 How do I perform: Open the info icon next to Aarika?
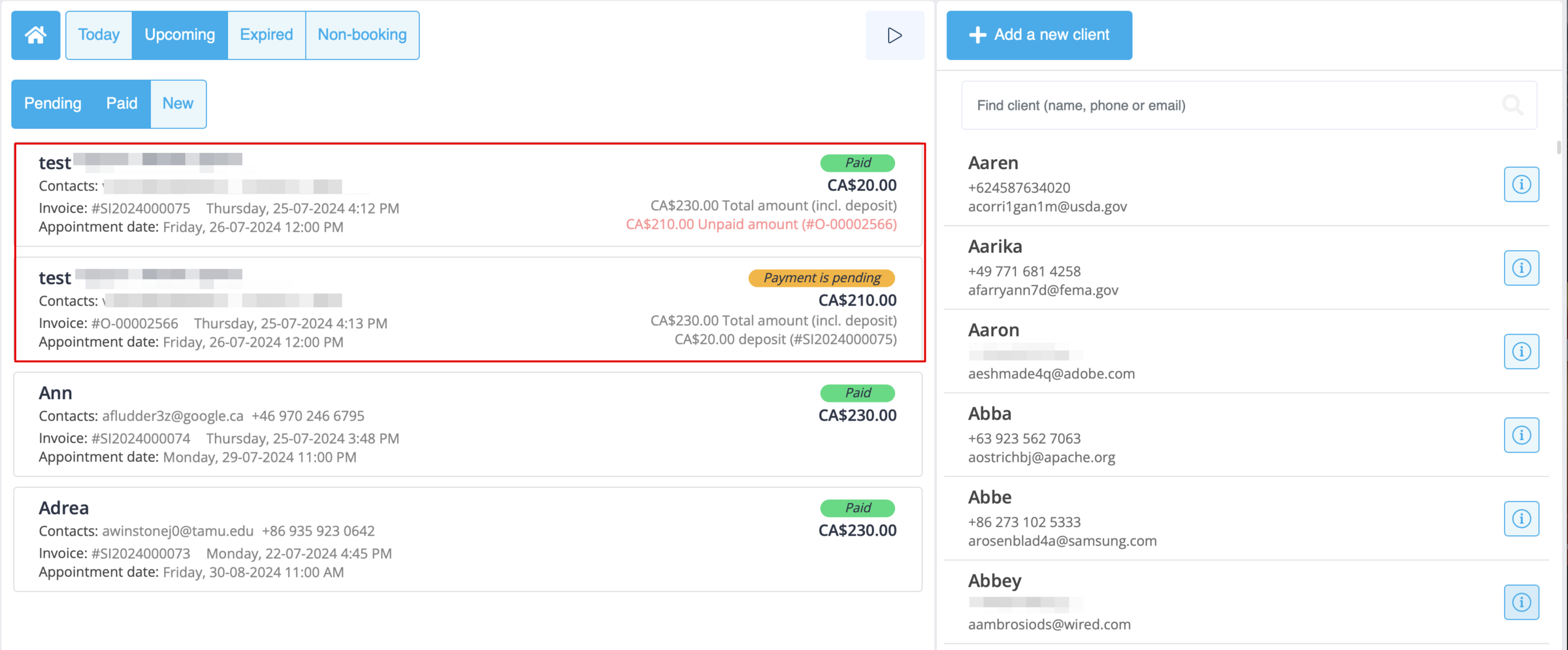1522,268
